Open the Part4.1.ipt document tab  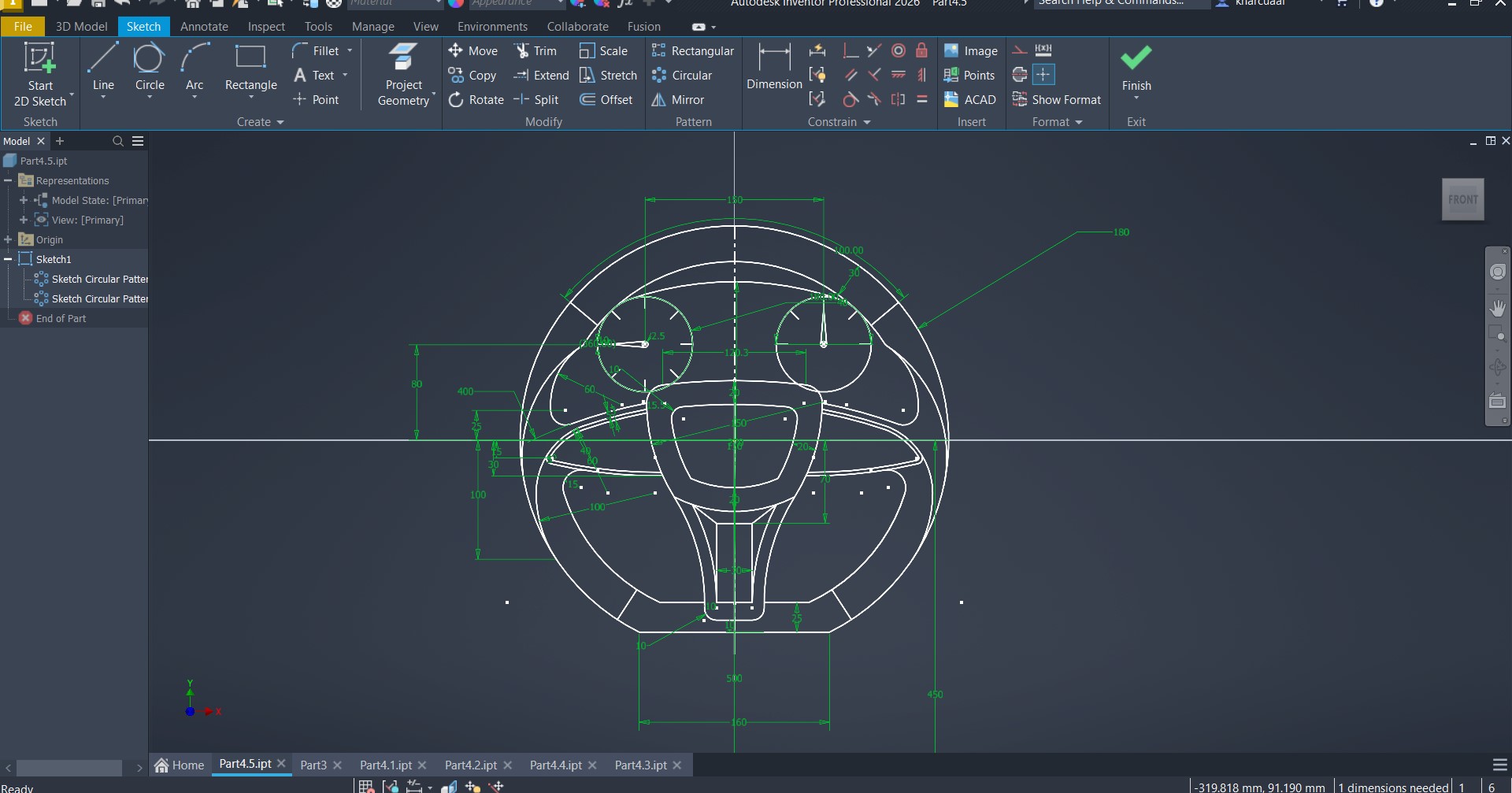[385, 765]
